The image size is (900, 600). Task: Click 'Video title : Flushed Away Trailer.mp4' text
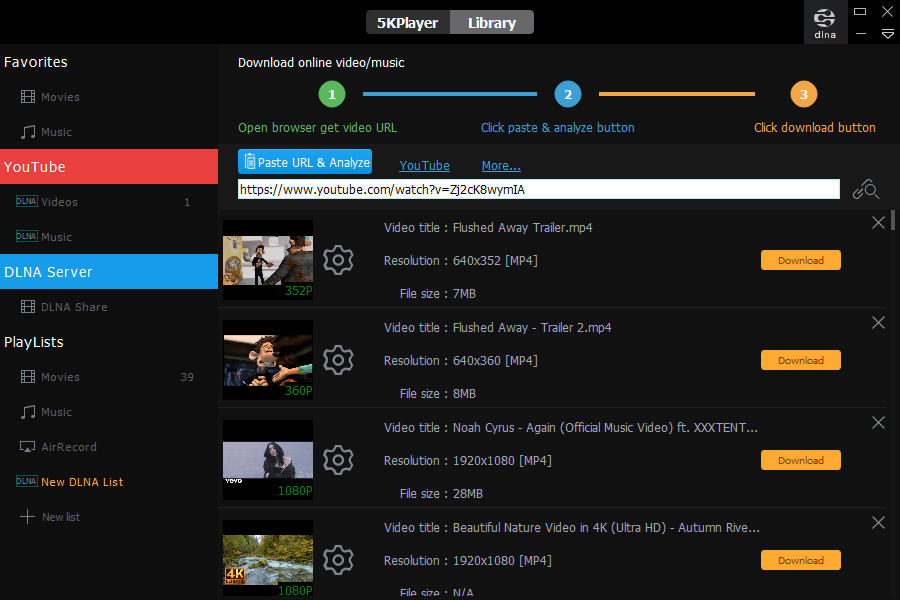coord(488,228)
